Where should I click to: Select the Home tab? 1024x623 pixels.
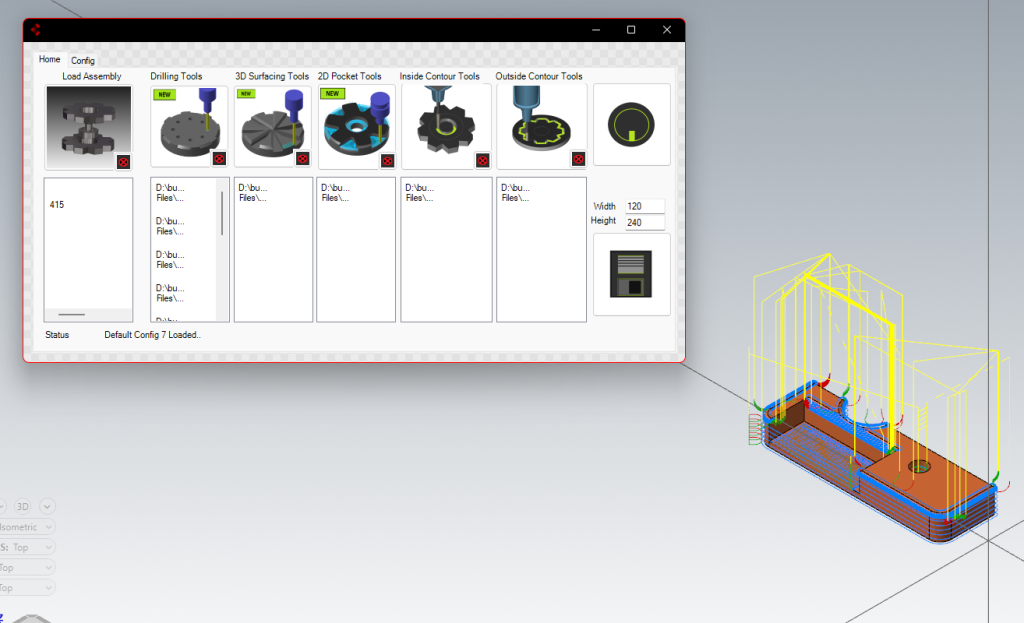[49, 60]
